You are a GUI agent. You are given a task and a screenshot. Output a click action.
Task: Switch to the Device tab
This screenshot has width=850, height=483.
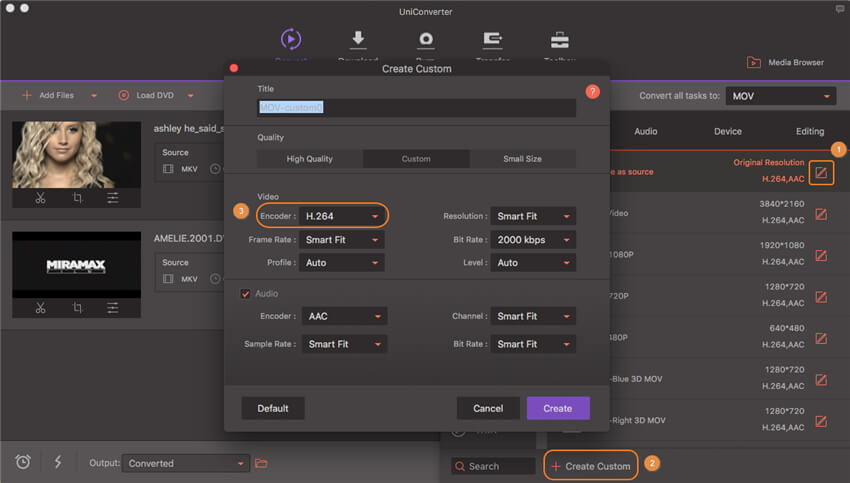click(x=727, y=131)
